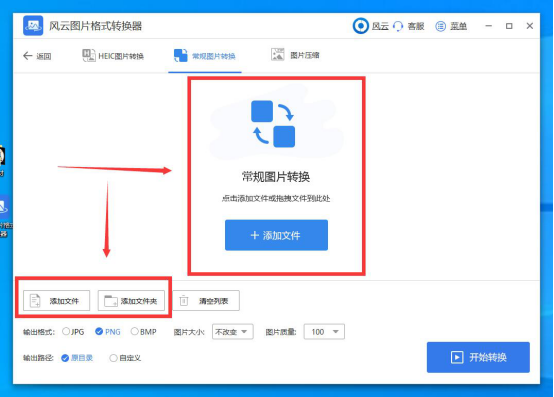Open the 菜单 menu icon

[x=440, y=26]
